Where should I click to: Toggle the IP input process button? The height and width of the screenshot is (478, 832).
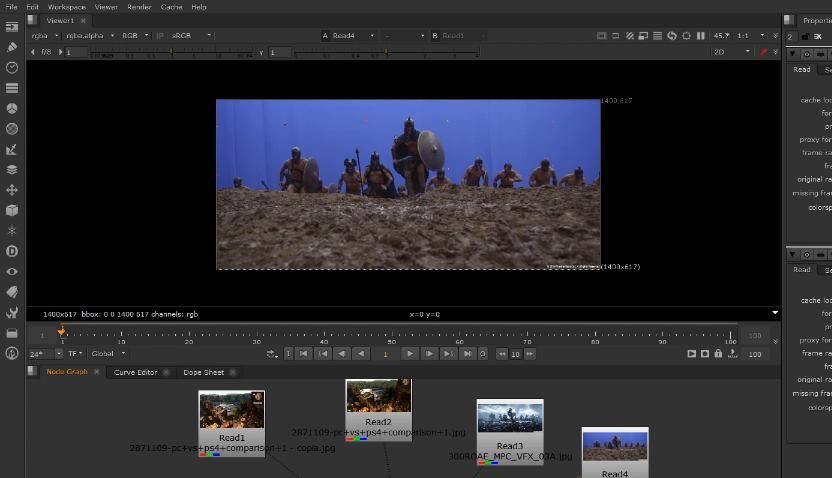point(160,36)
